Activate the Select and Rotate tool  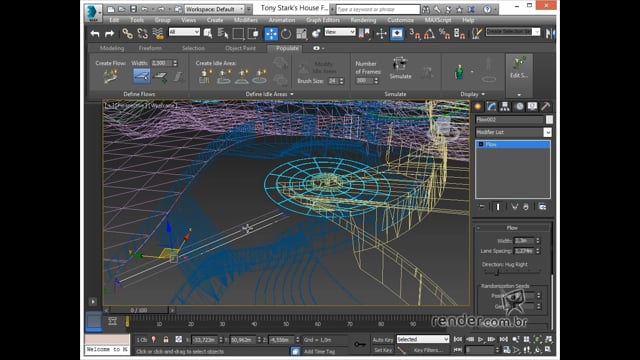click(286, 34)
